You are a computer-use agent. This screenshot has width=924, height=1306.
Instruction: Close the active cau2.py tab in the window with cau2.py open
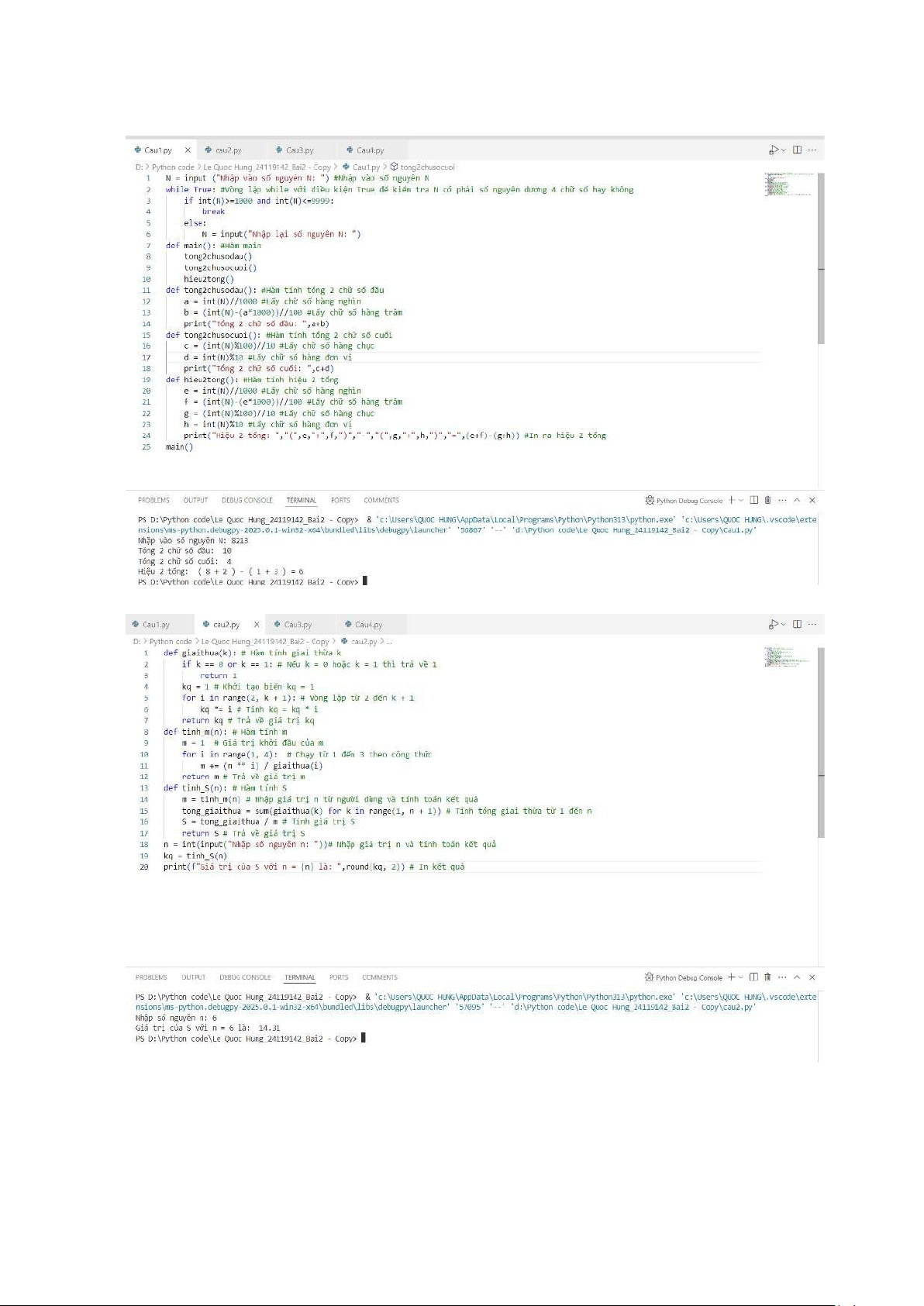257,625
